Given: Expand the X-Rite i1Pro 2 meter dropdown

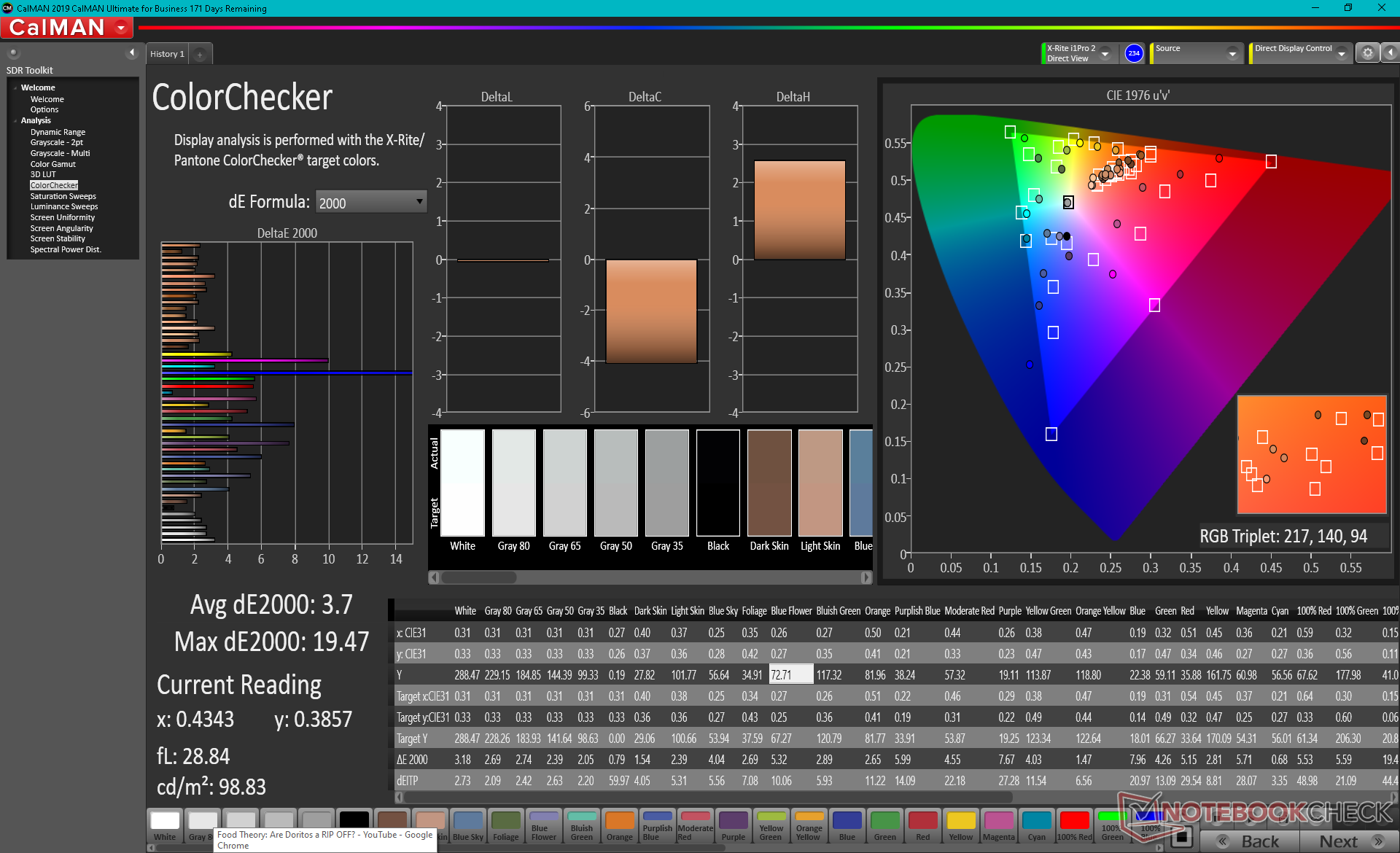Looking at the screenshot, I should 1105,54.
